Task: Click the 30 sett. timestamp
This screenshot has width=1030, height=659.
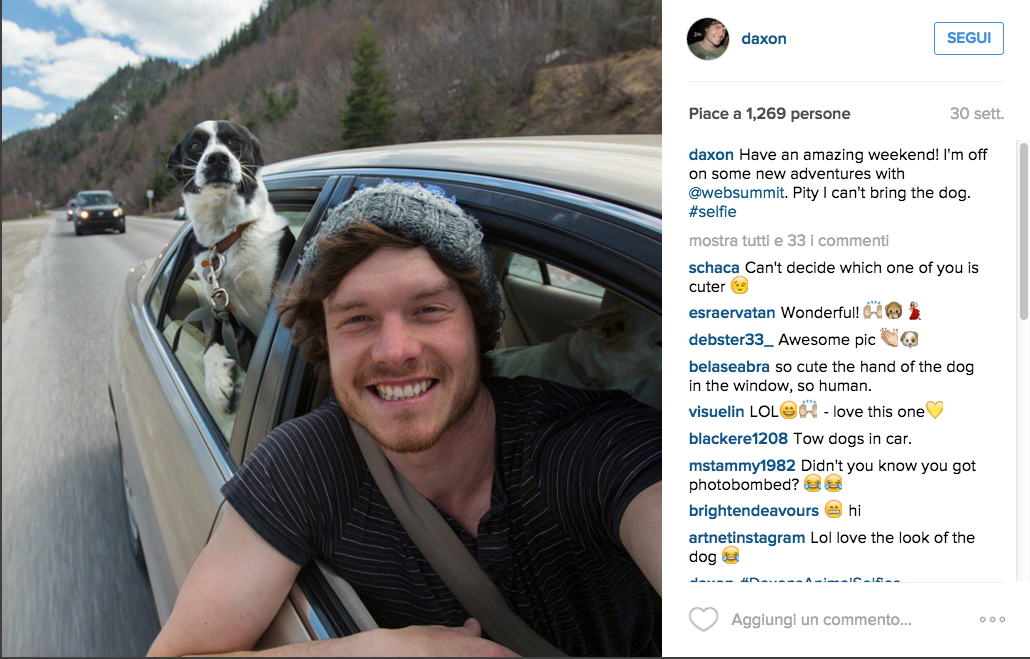Action: coord(976,114)
